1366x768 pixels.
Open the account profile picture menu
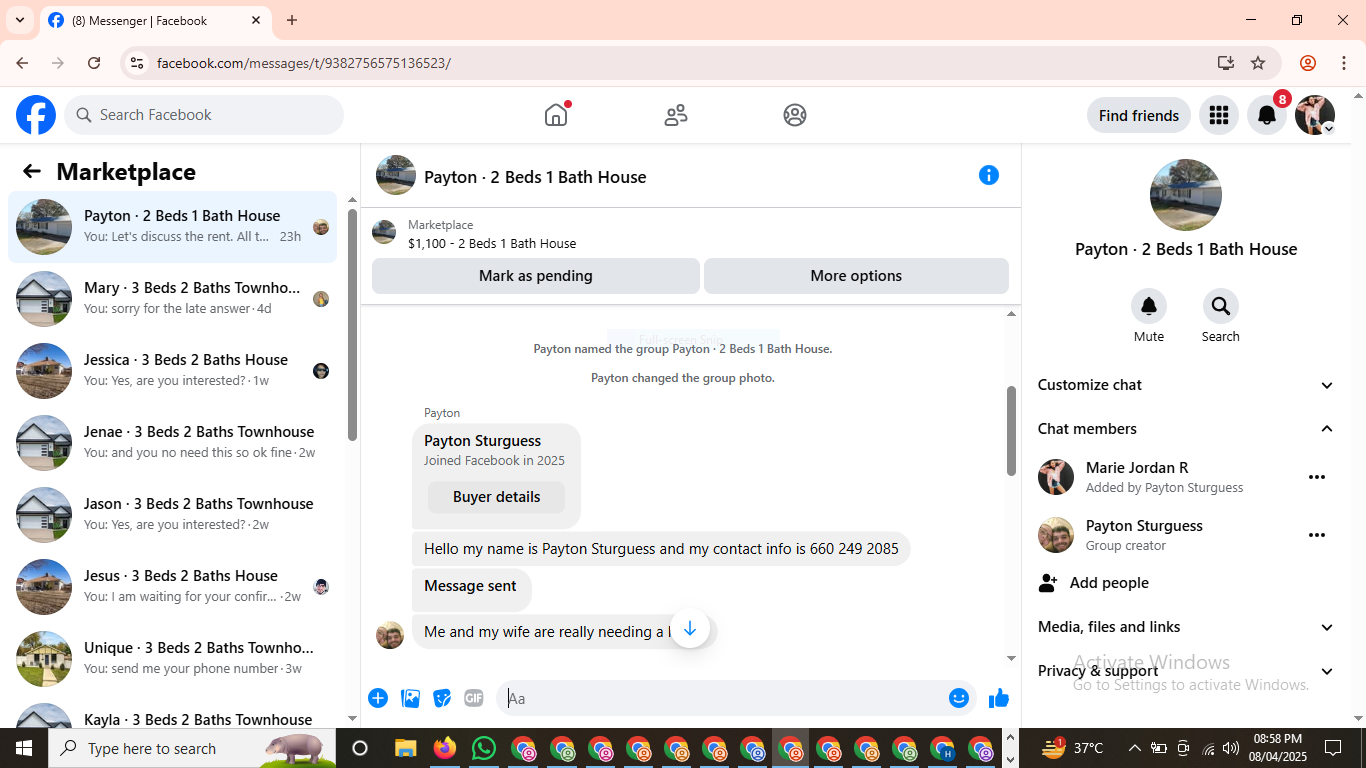click(1315, 115)
